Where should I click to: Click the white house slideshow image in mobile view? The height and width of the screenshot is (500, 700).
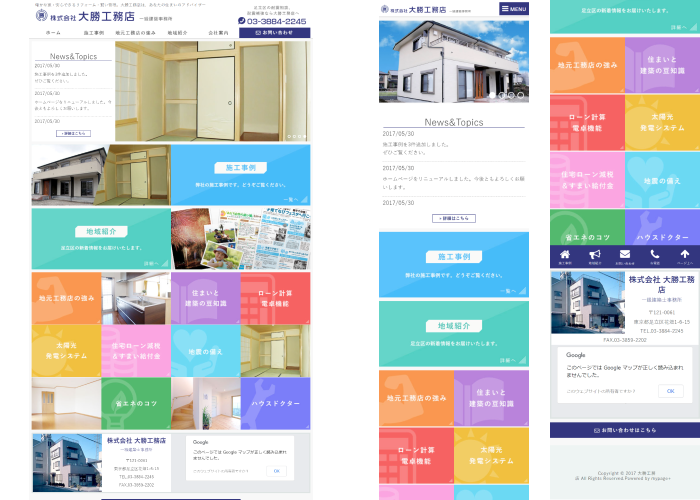pyautogui.click(x=454, y=62)
